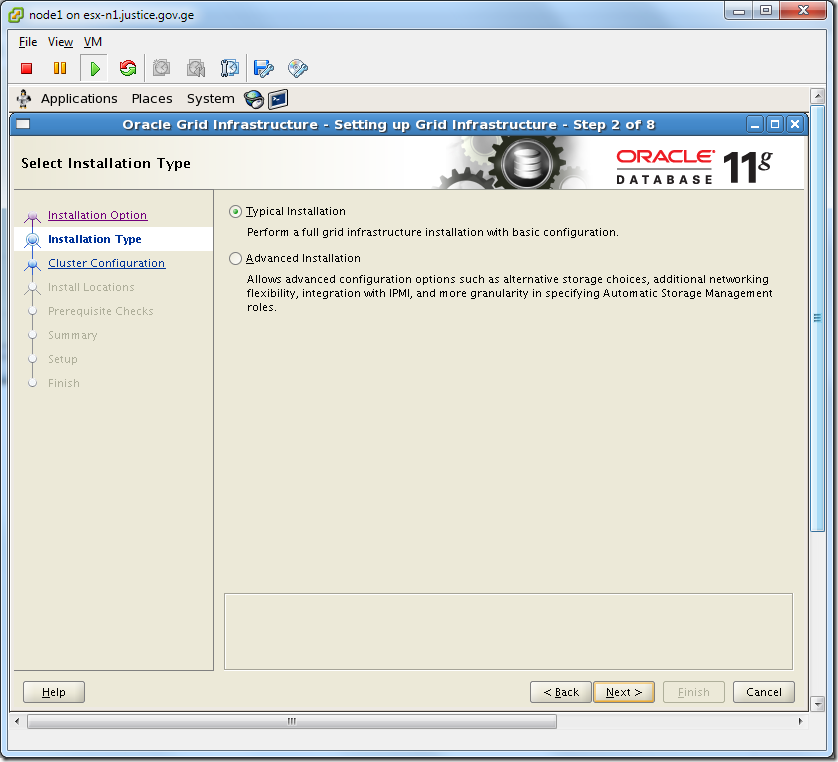Open the installer Help

click(53, 691)
